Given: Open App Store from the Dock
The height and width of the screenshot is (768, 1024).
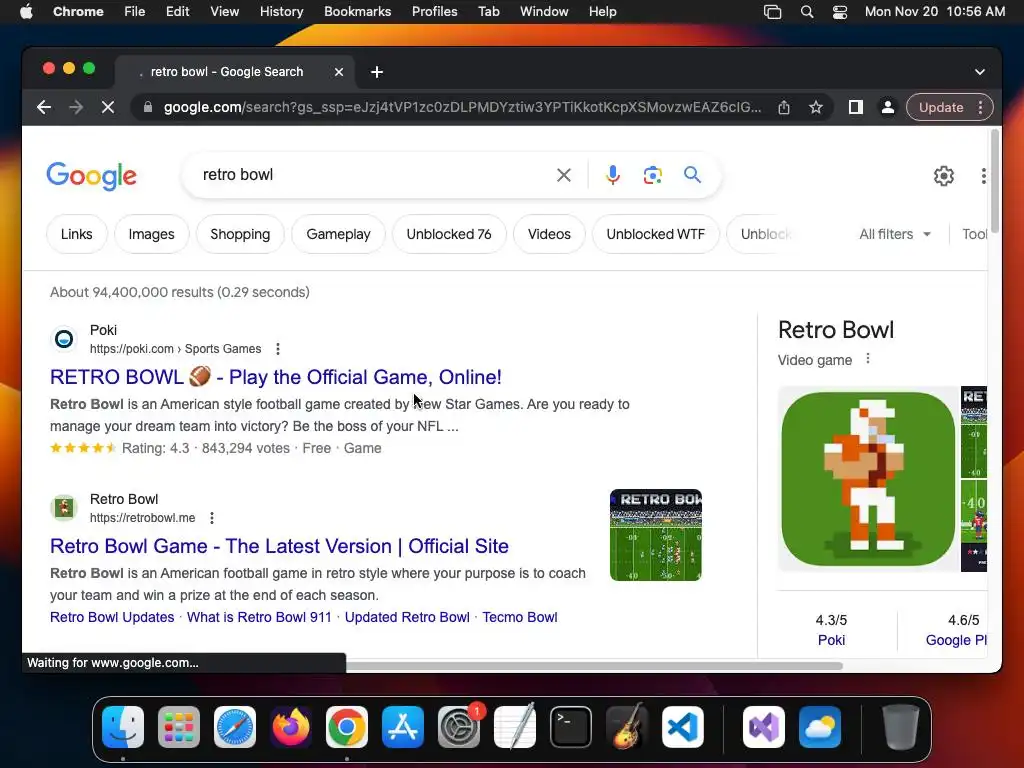Looking at the screenshot, I should (402, 727).
